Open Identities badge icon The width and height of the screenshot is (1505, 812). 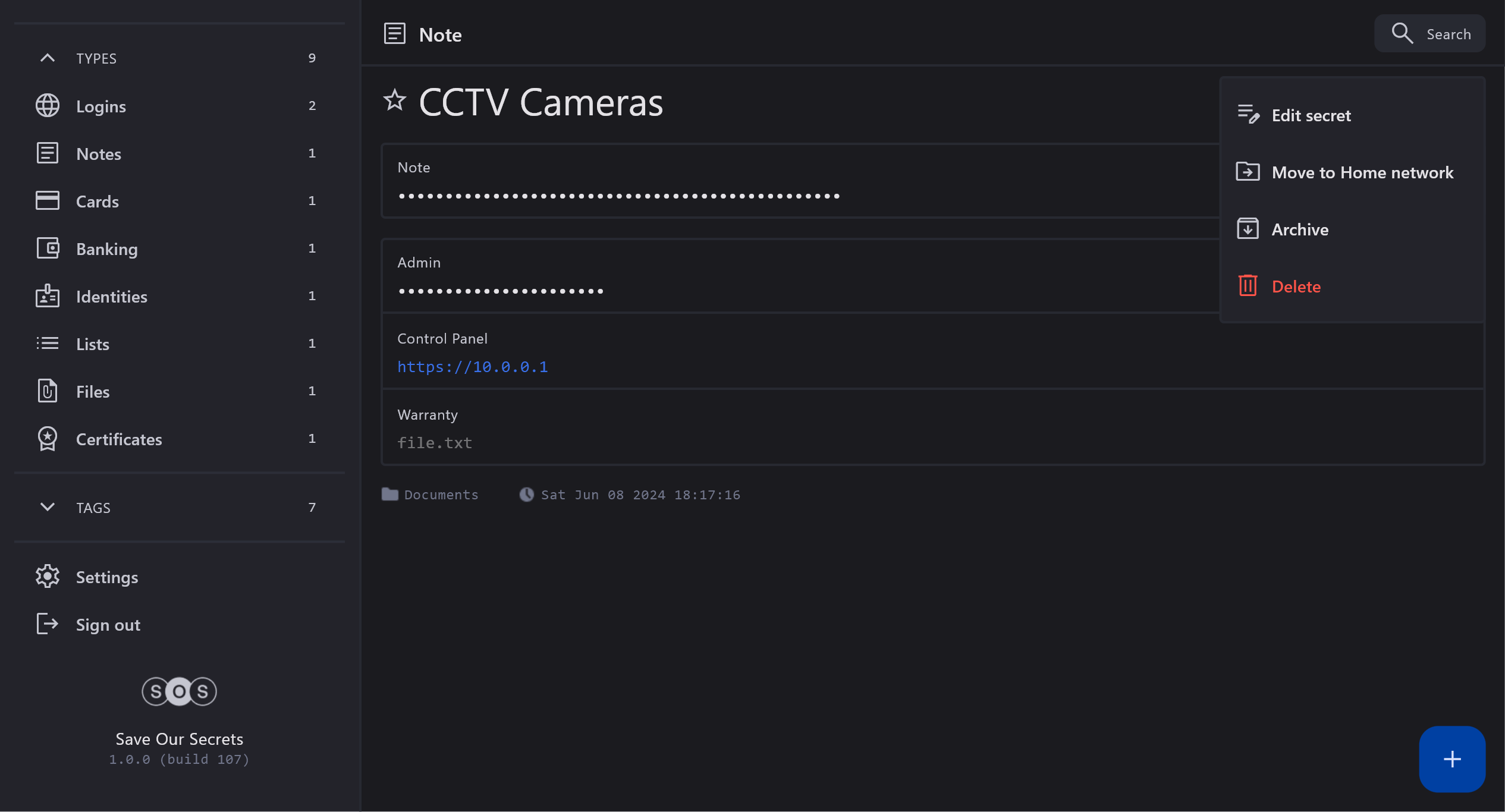click(48, 296)
